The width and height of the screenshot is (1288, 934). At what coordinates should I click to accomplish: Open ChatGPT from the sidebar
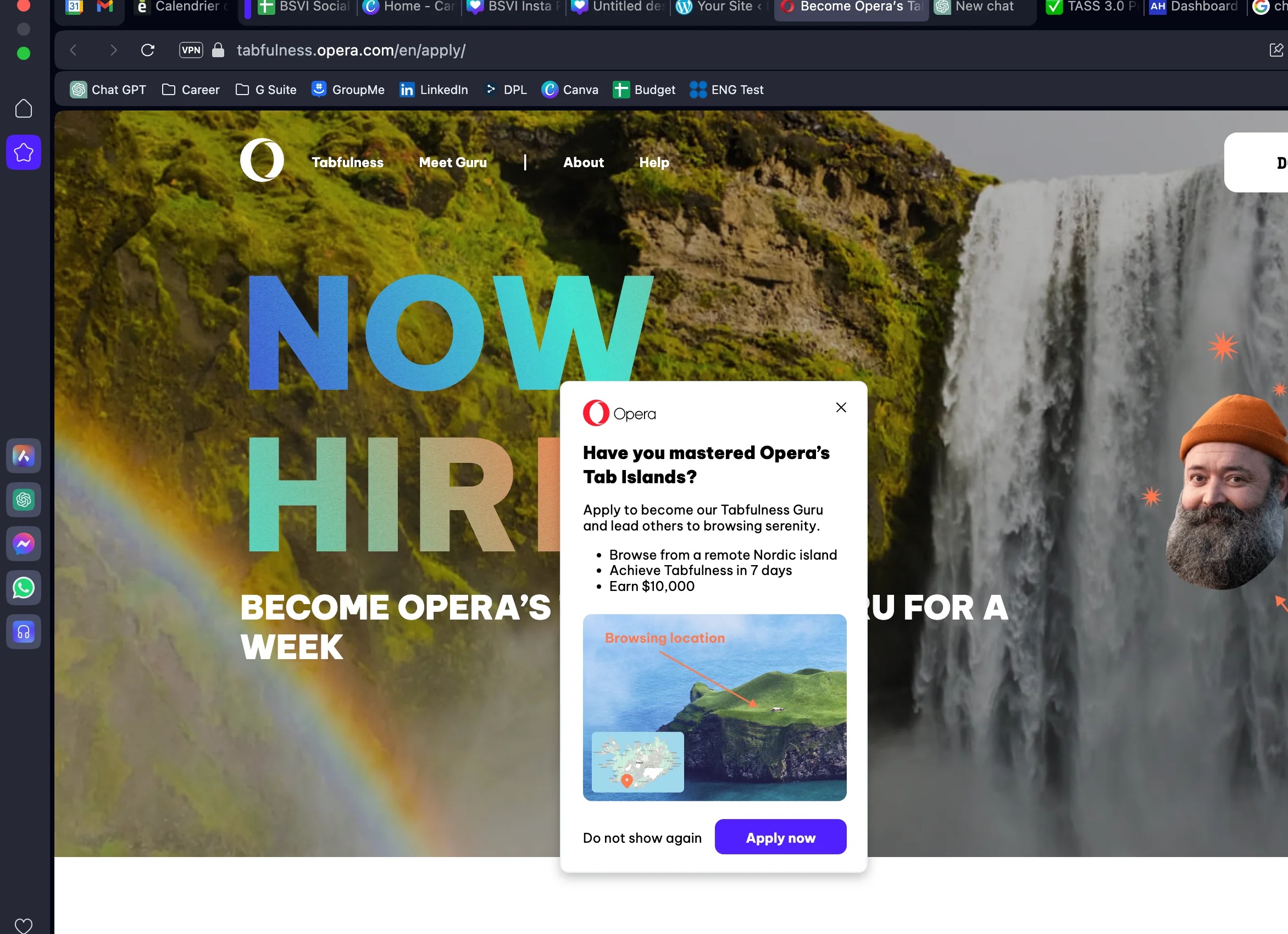tap(23, 500)
